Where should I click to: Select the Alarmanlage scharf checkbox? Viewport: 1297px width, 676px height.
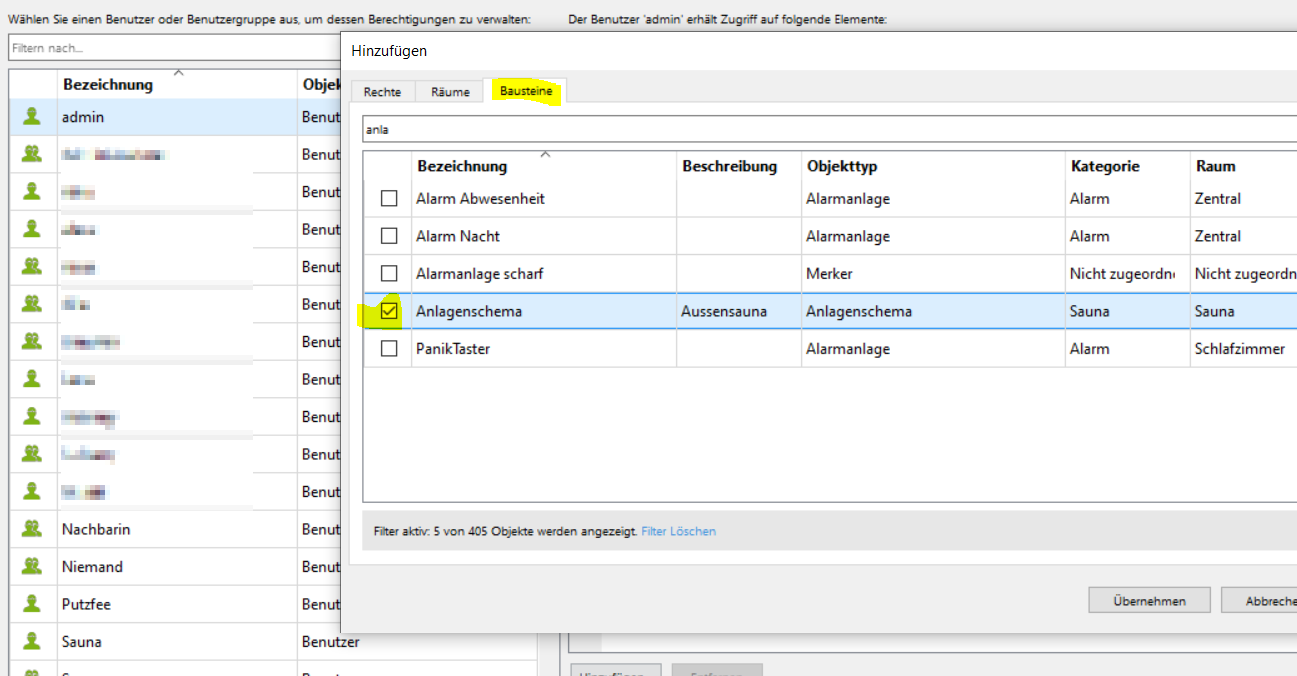(x=389, y=273)
